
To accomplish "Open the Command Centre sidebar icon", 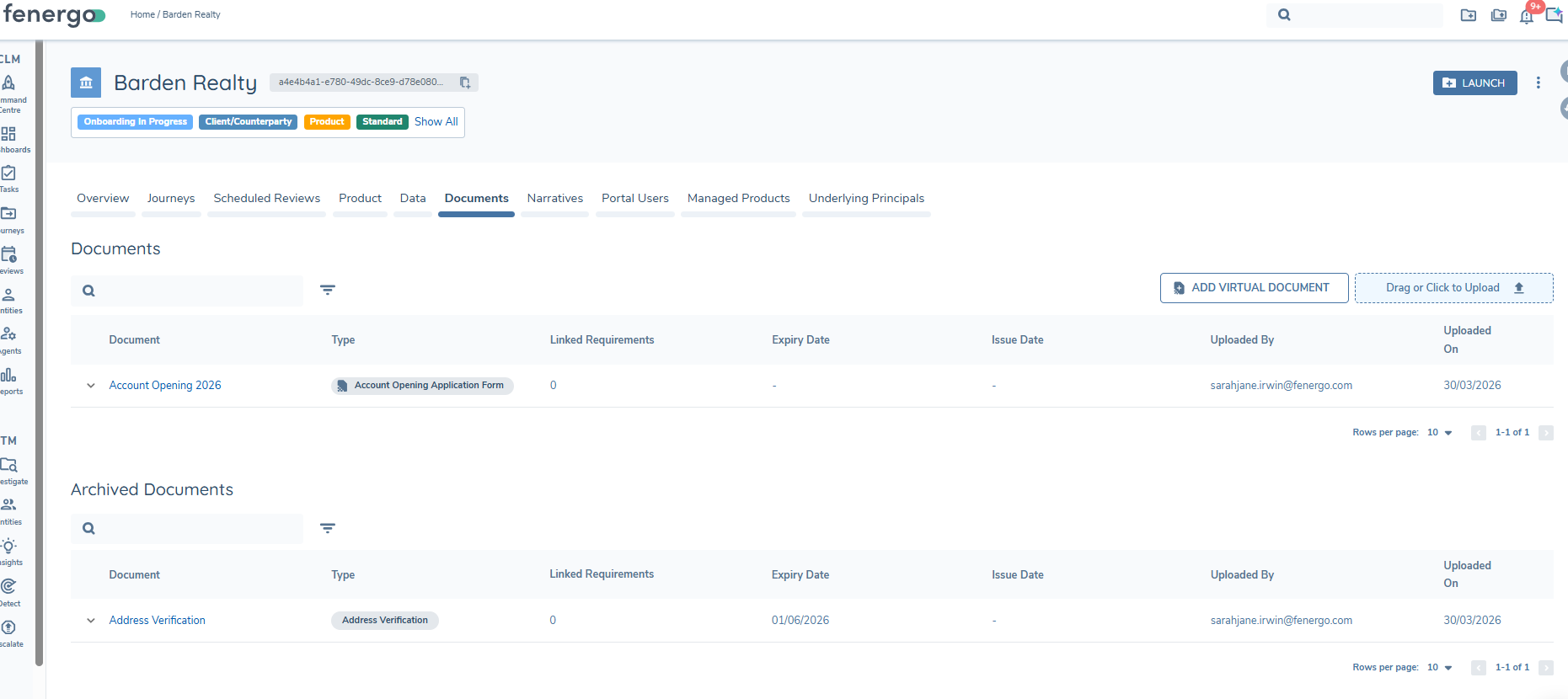I will [8, 83].
